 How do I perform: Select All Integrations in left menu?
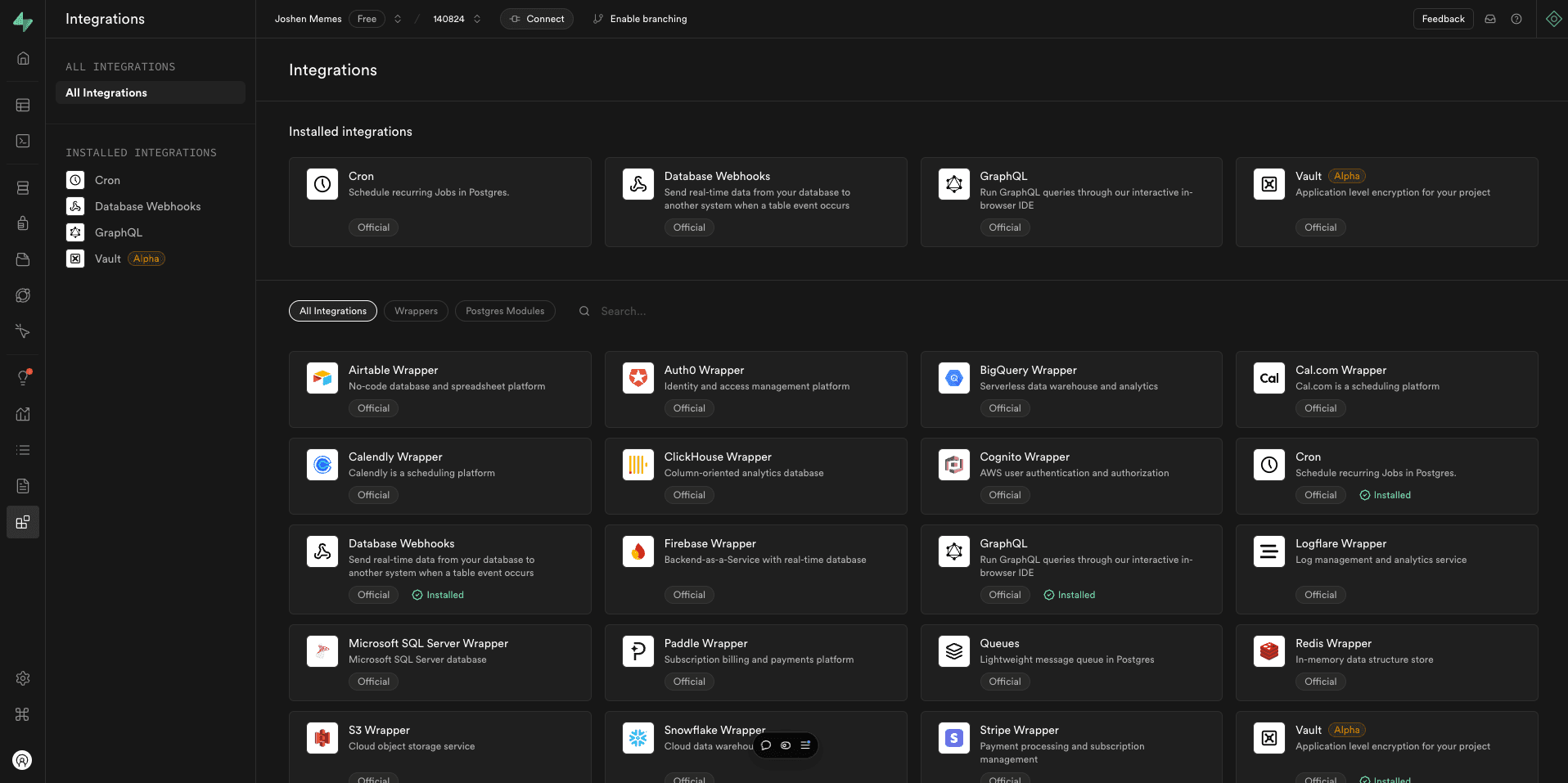151,92
